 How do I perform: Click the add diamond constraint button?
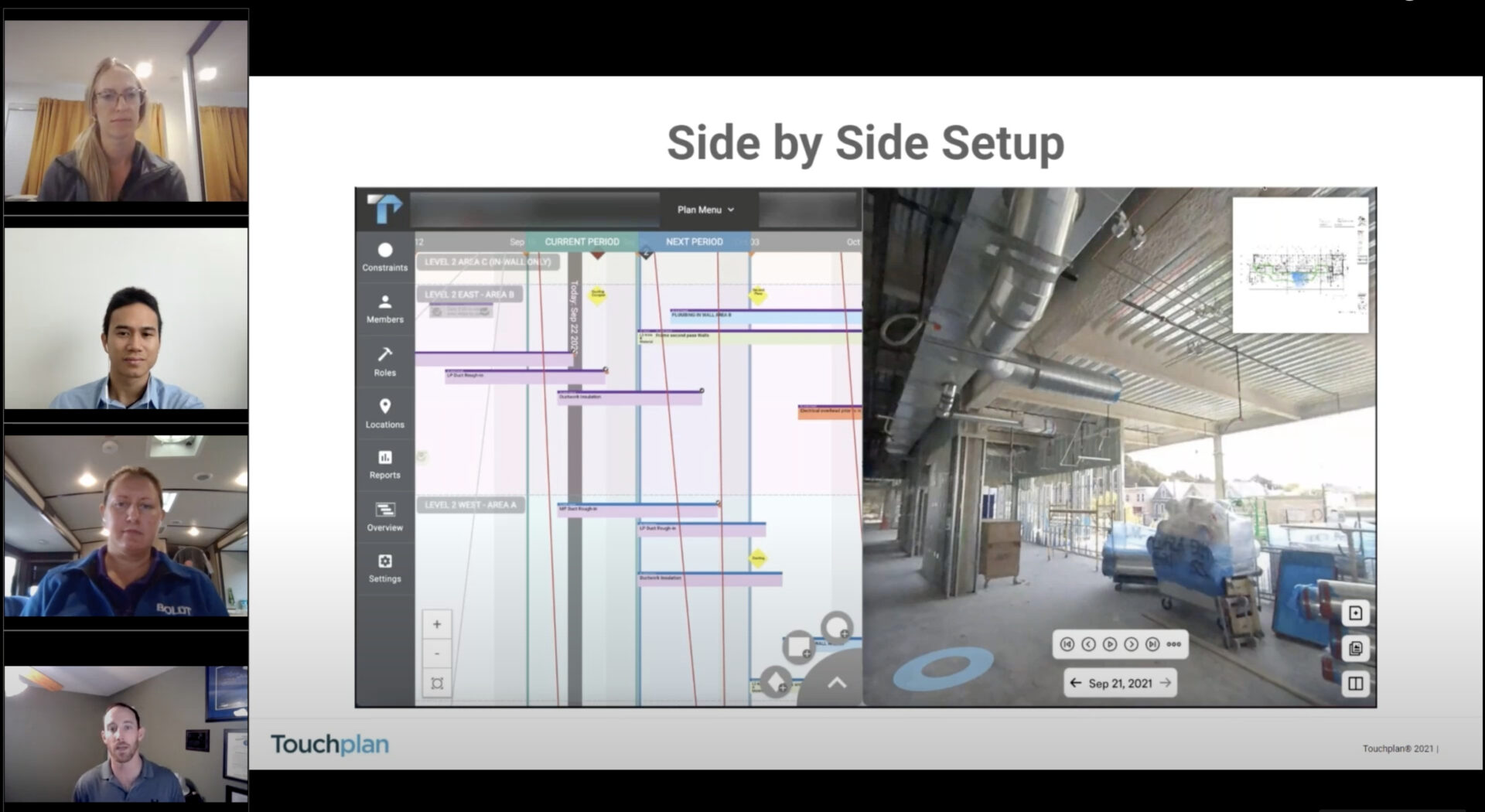[776, 682]
